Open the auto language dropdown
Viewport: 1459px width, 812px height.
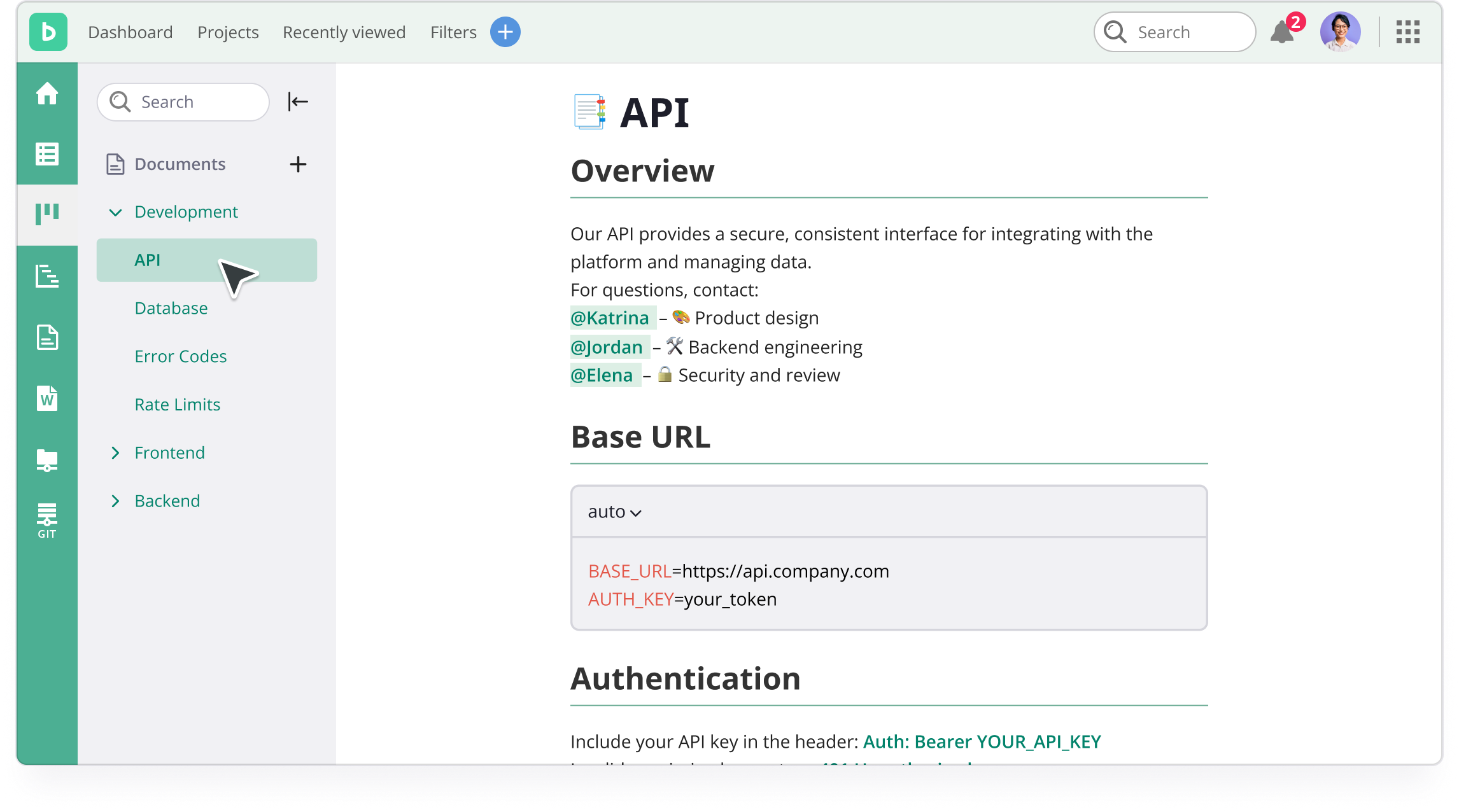(614, 512)
